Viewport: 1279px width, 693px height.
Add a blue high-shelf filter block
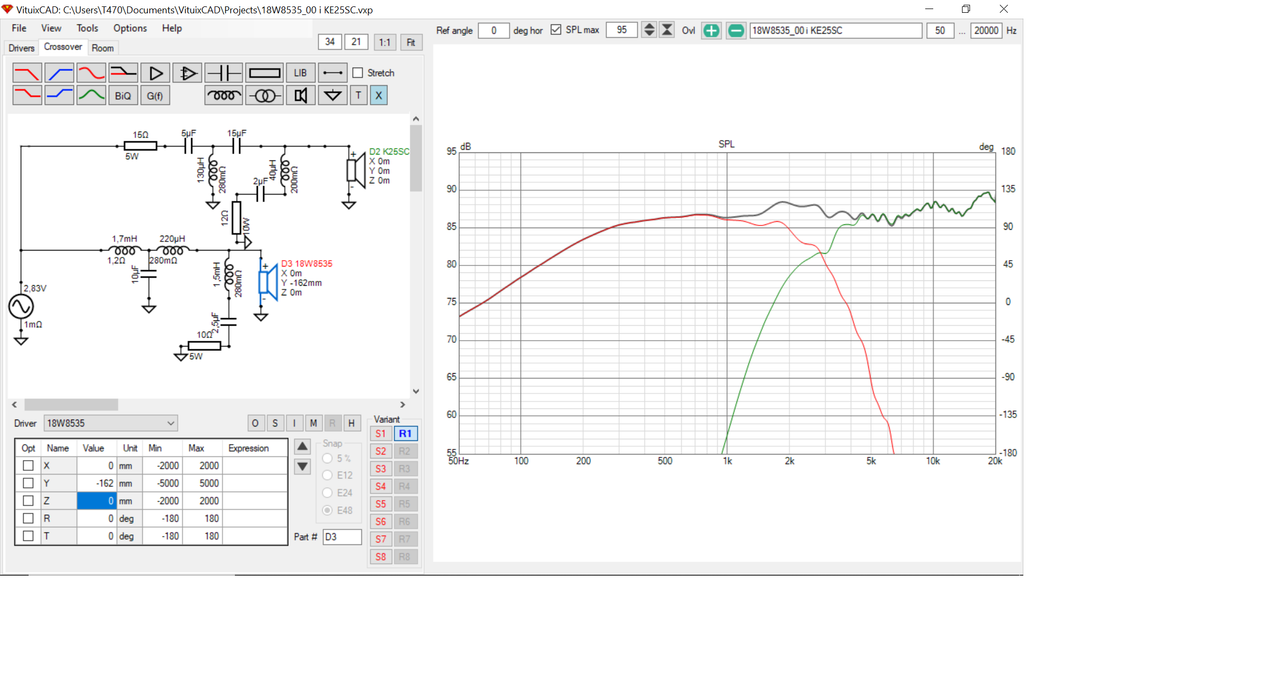point(59,95)
